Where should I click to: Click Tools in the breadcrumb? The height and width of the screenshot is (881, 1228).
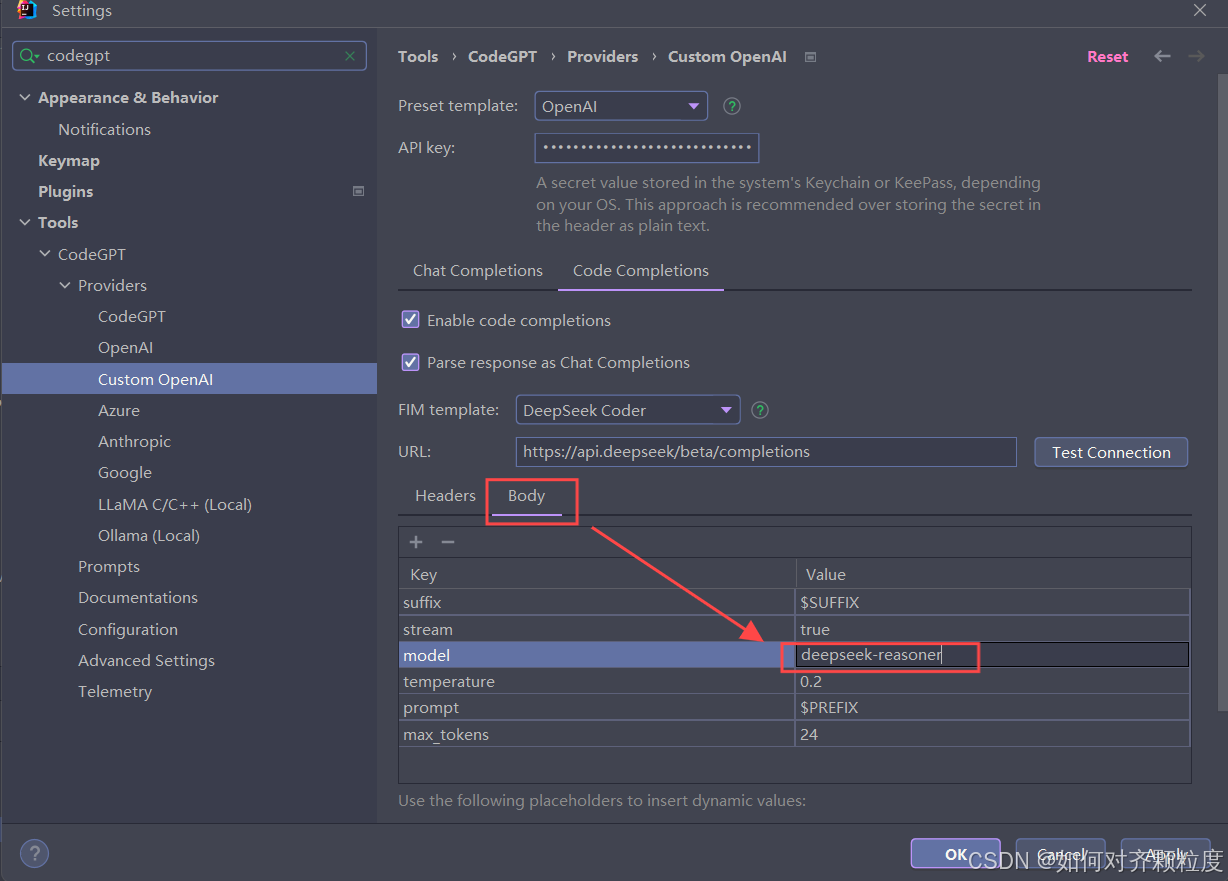418,57
